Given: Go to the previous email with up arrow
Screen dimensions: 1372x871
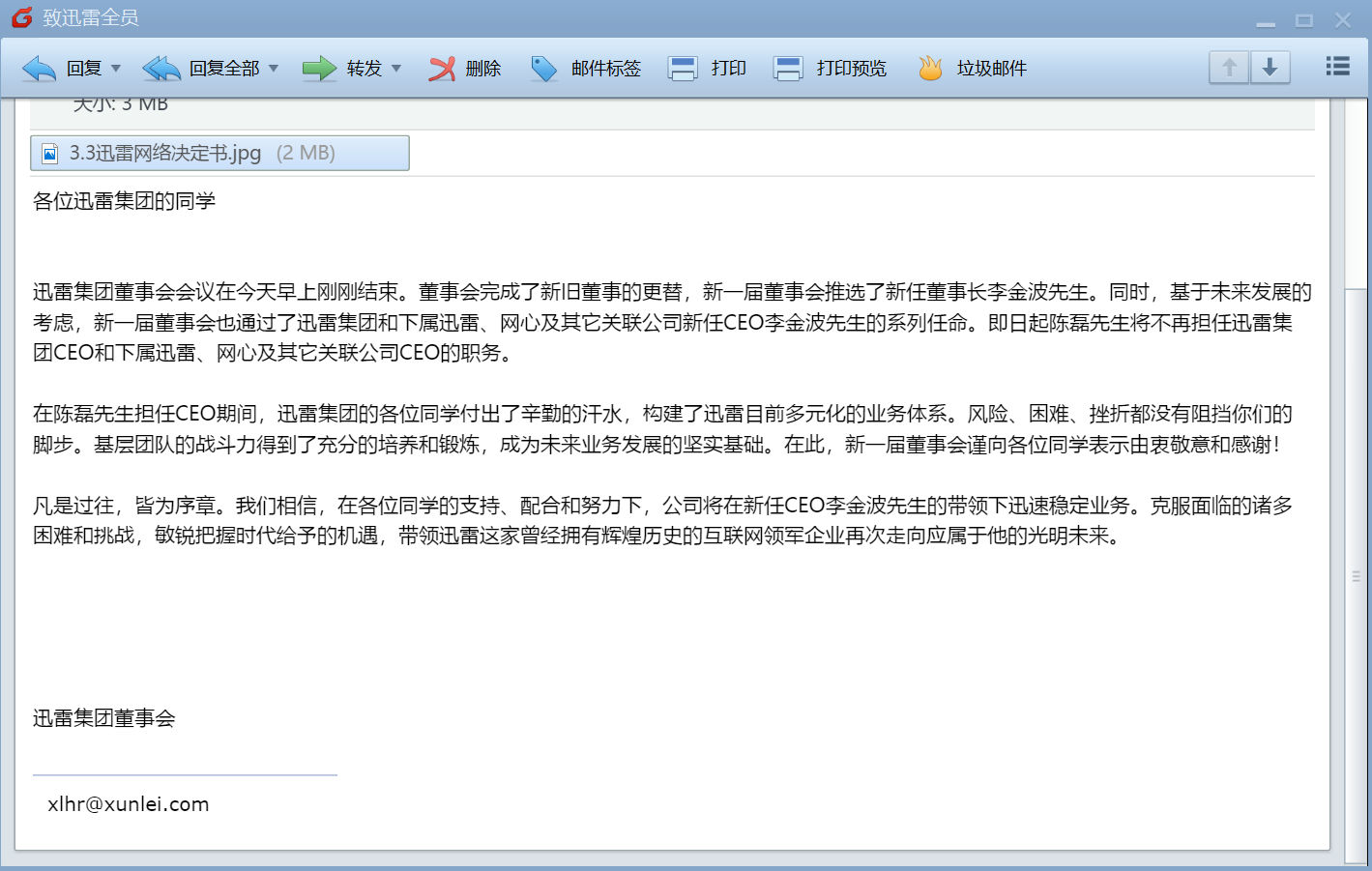Looking at the screenshot, I should tap(1229, 68).
